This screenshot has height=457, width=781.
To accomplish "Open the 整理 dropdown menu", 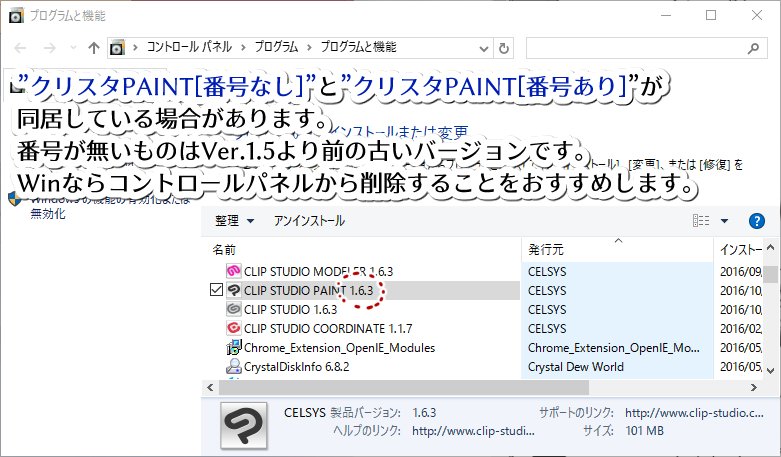I will pyautogui.click(x=235, y=221).
